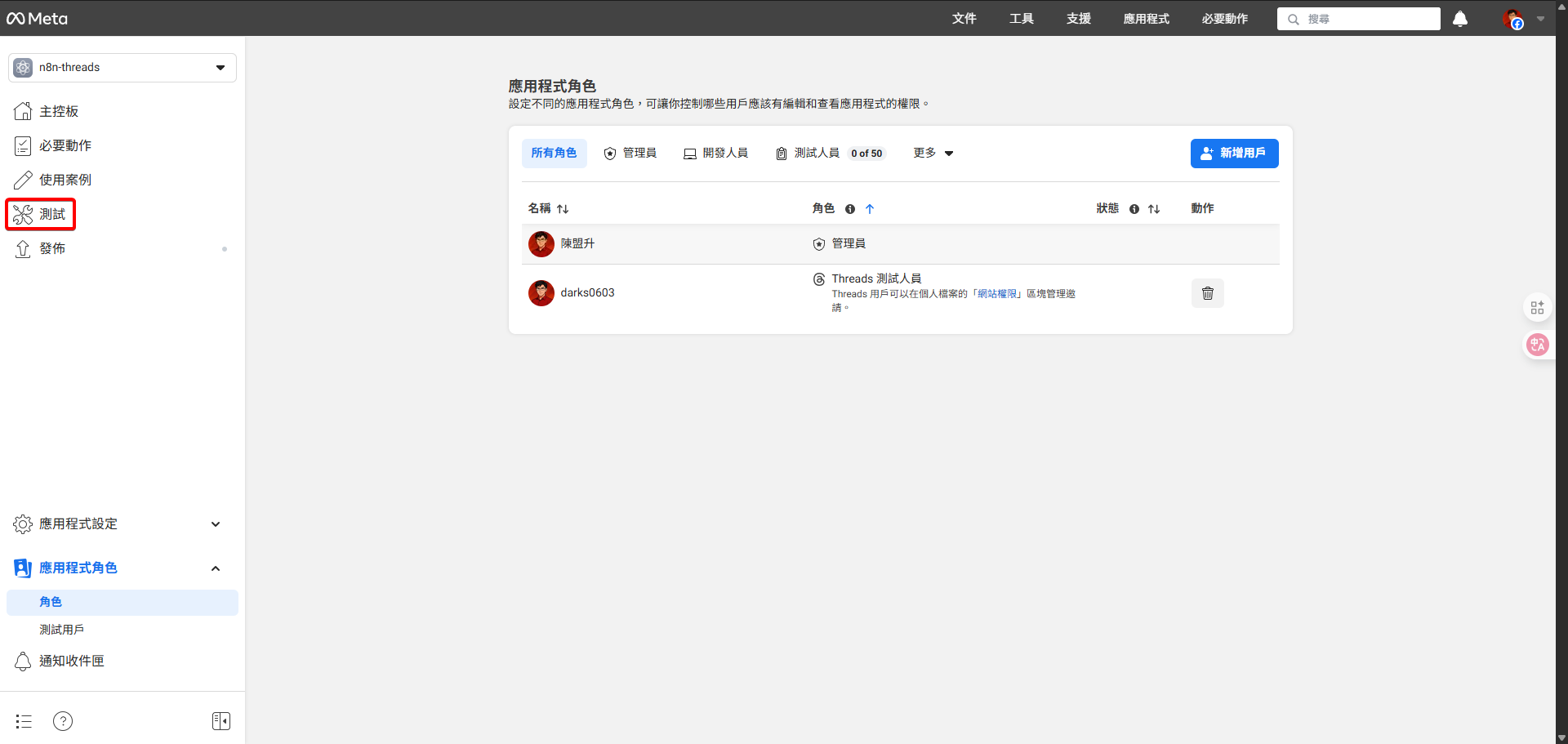Click the info icon next to 角色 column
Image resolution: width=1568 pixels, height=744 pixels.
tap(850, 209)
